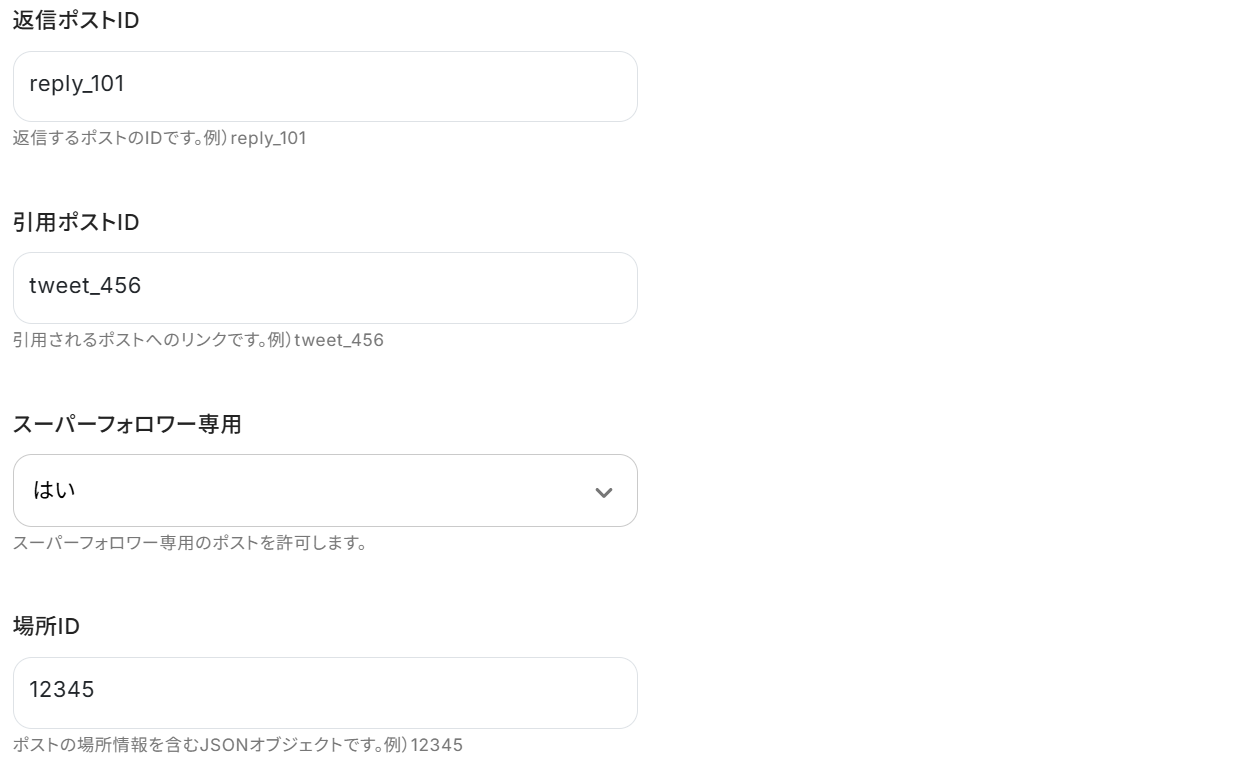Click the 場所ID field label
Viewport: 1238px width, 765px height.
click(46, 626)
